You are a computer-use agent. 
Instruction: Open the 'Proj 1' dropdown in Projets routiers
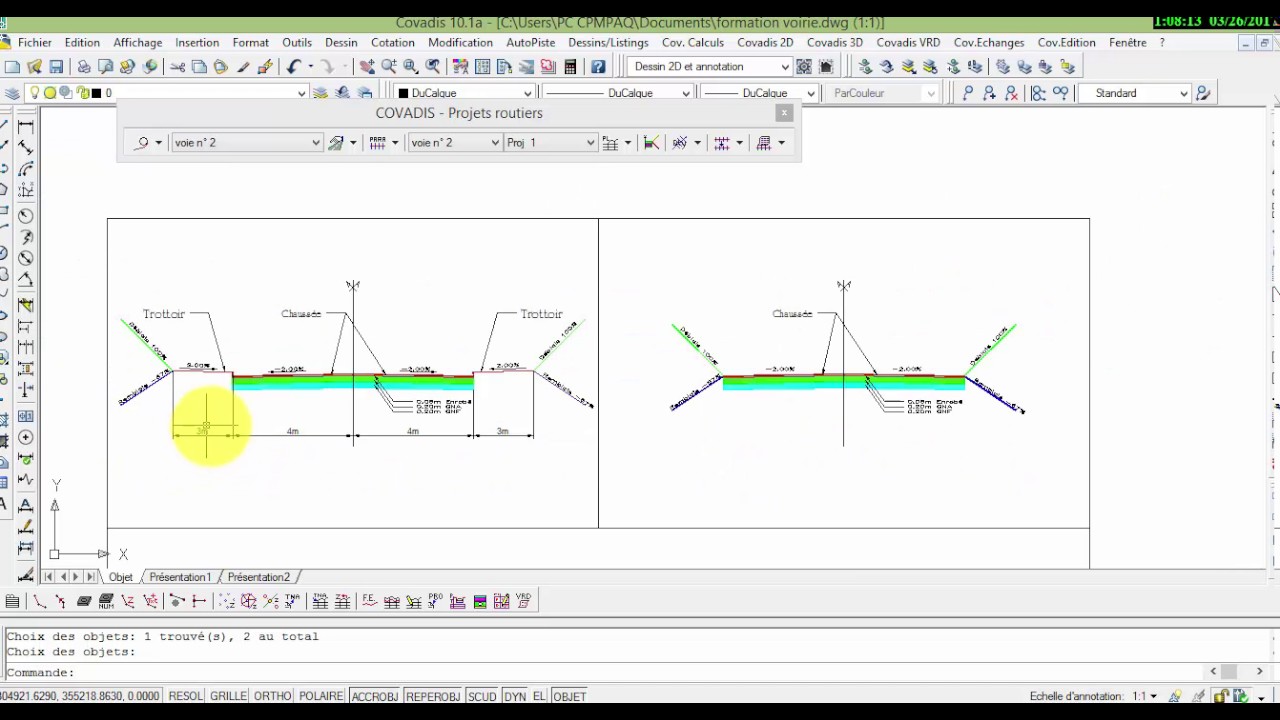(x=550, y=143)
